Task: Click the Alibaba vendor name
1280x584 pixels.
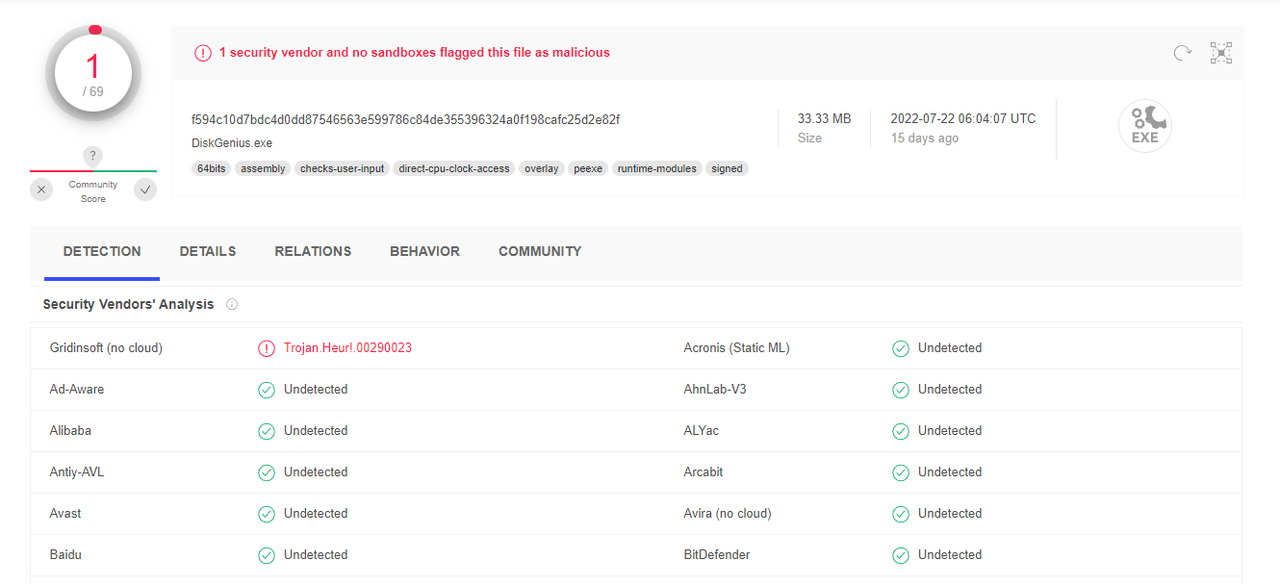Action: [x=71, y=431]
